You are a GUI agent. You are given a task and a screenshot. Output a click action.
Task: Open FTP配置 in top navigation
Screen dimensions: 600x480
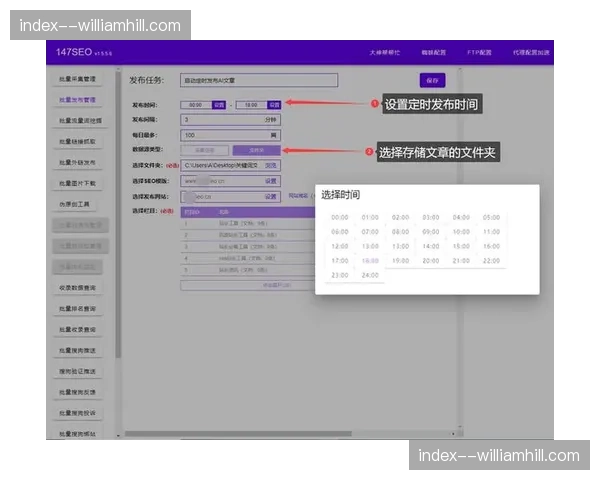(479, 52)
